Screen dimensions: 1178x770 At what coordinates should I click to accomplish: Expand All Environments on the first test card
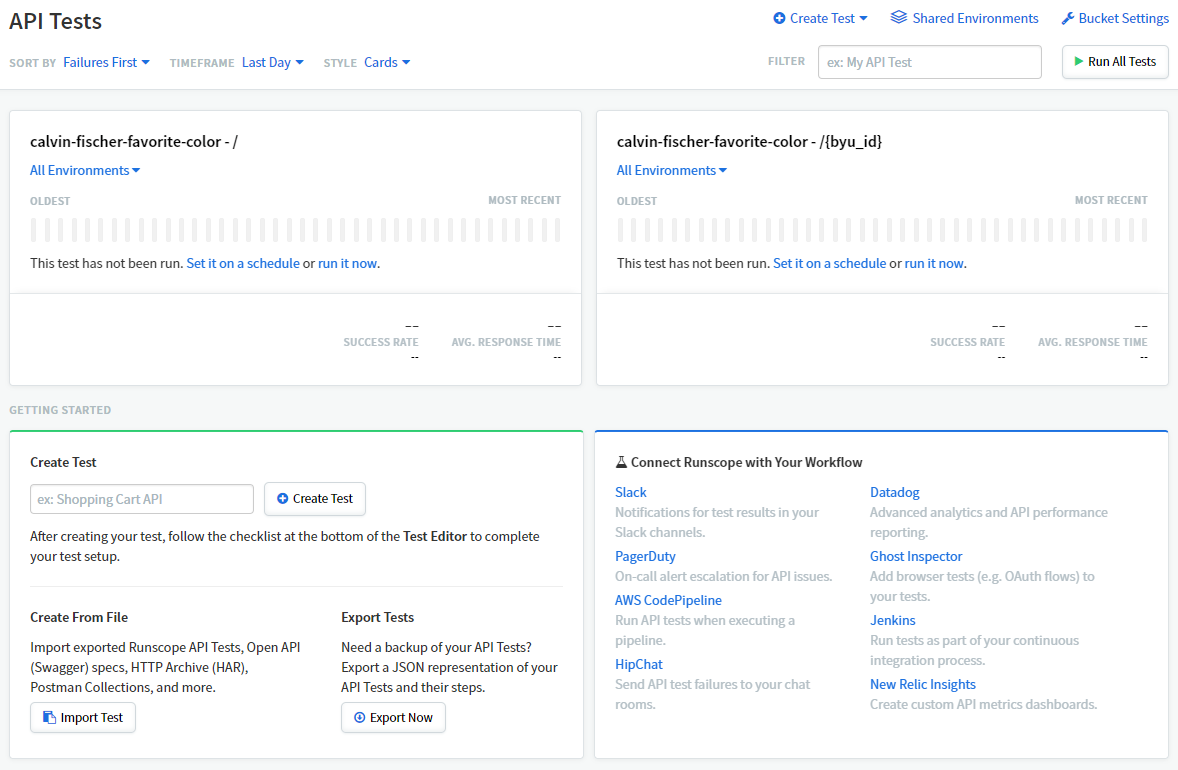(x=85, y=171)
